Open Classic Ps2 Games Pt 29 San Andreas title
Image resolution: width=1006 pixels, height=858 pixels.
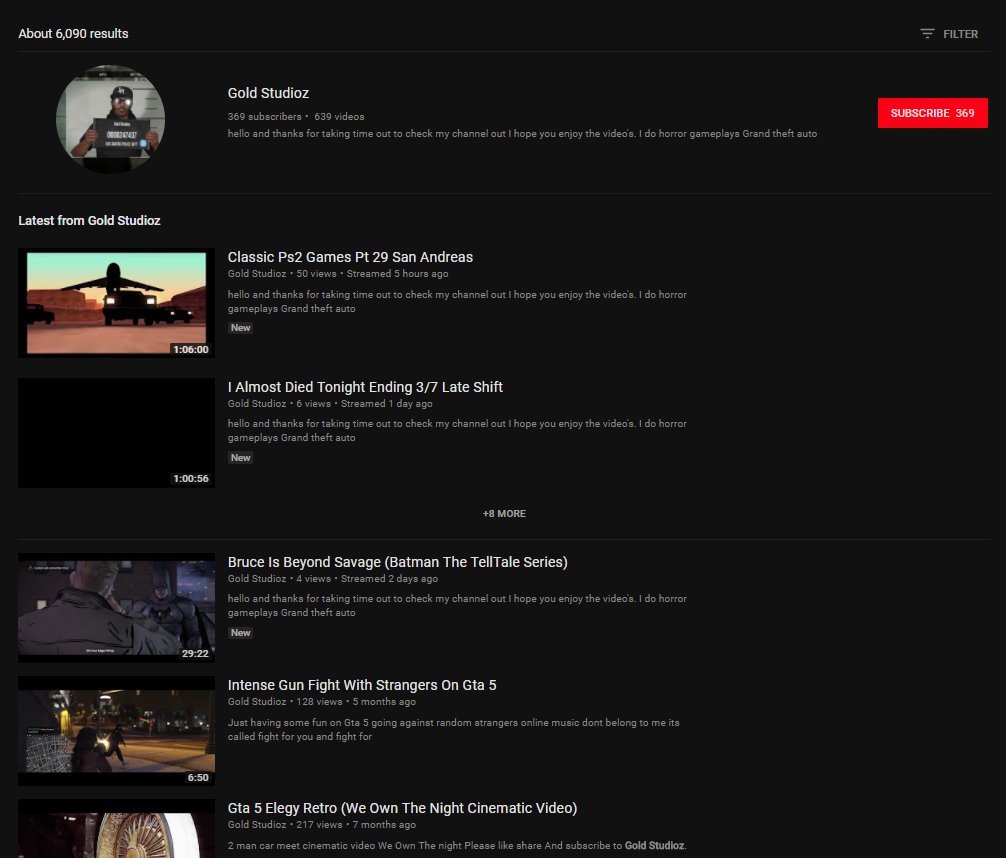(x=350, y=257)
